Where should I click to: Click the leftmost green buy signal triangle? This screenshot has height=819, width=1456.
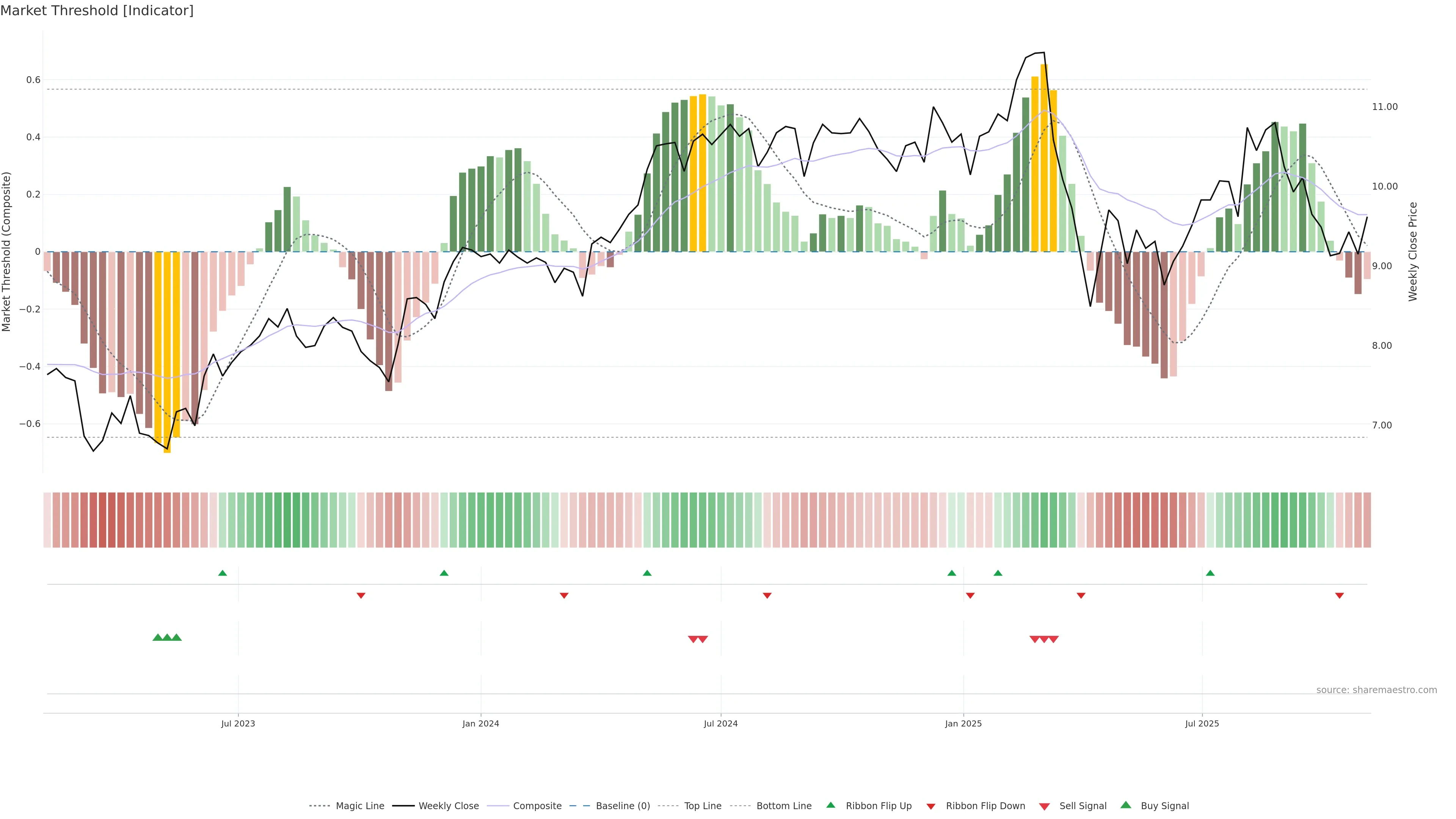pyautogui.click(x=158, y=637)
